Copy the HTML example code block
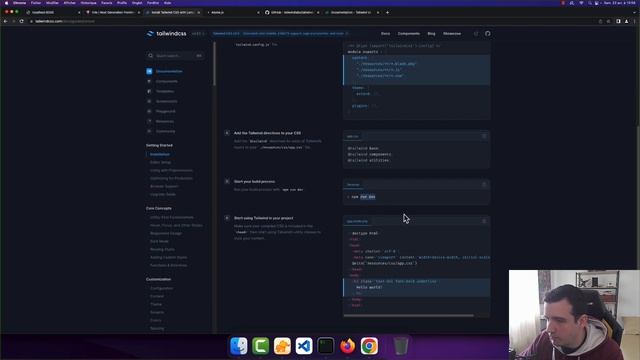The height and width of the screenshot is (360, 640). point(484,221)
